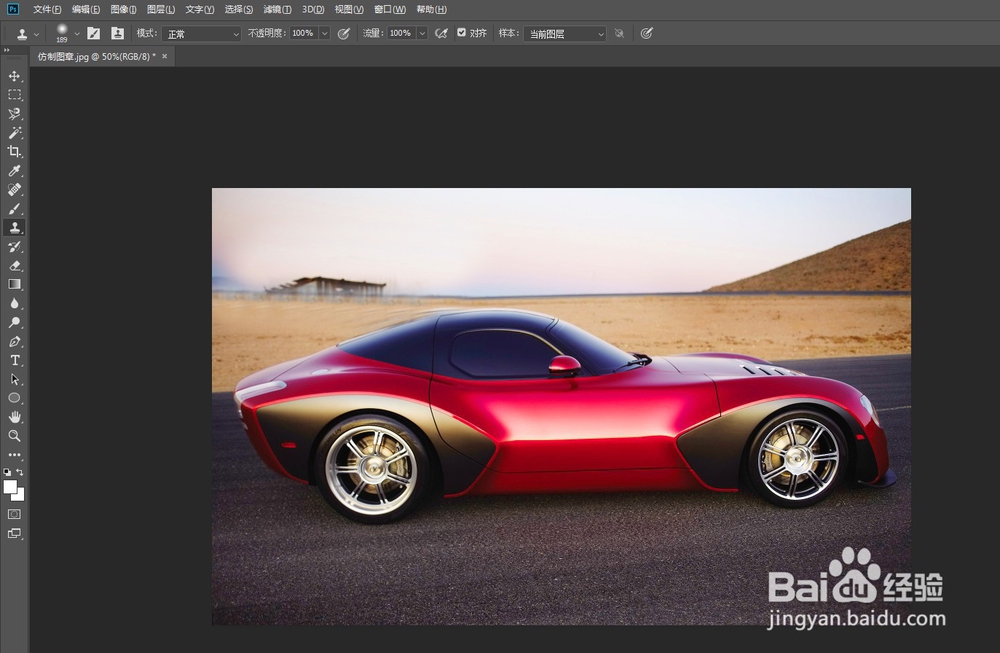Viewport: 1000px width, 653px height.
Task: Open the 样本 sample dropdown
Action: [x=564, y=34]
